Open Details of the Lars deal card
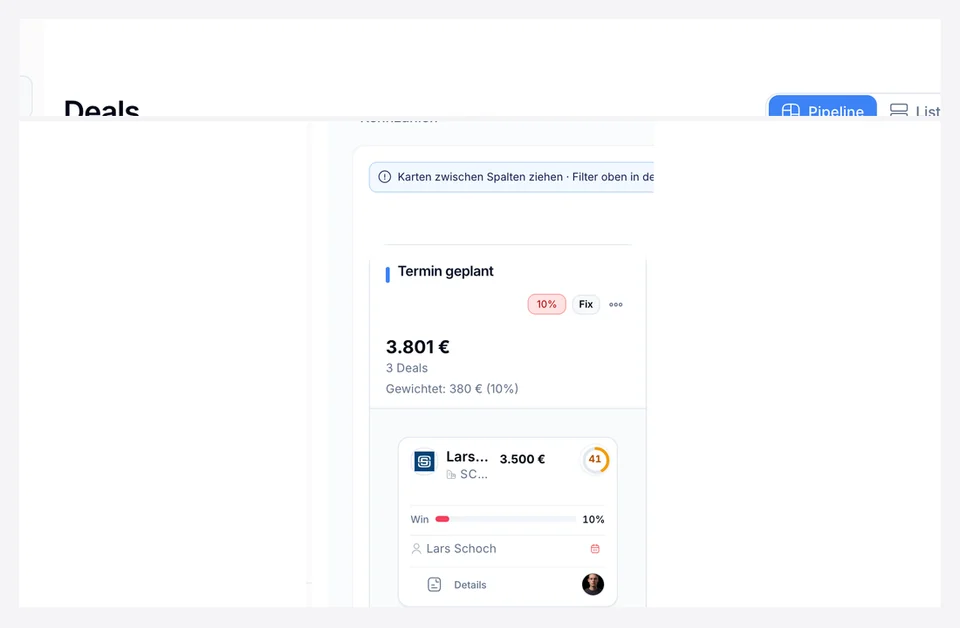960x628 pixels. (x=470, y=585)
